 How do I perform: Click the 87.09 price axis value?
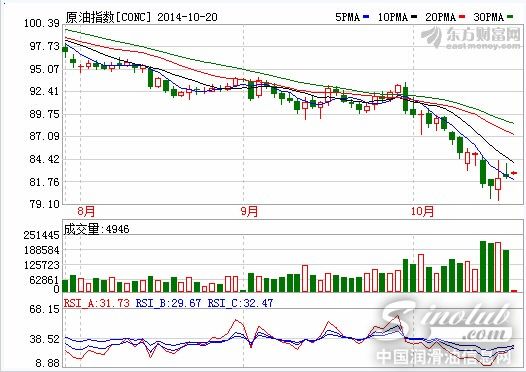click(x=45, y=136)
